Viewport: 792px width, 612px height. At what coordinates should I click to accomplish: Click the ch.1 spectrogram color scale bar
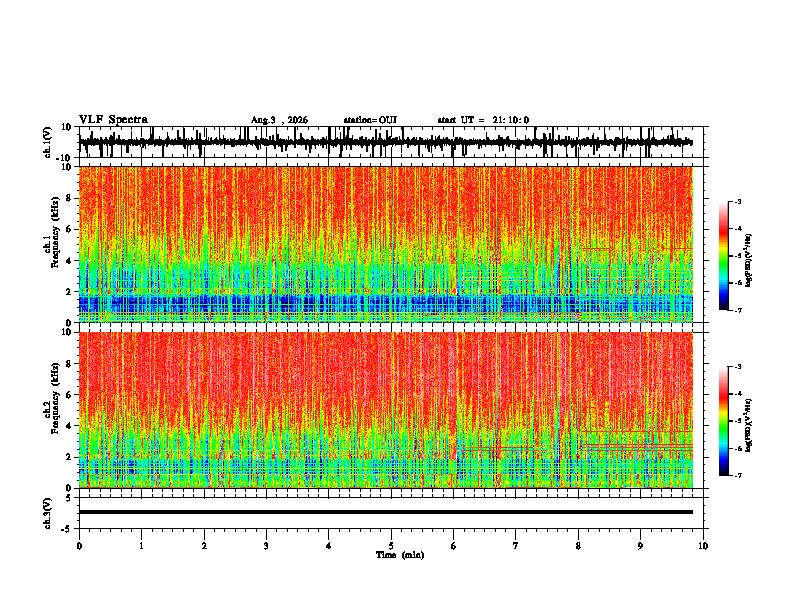724,256
